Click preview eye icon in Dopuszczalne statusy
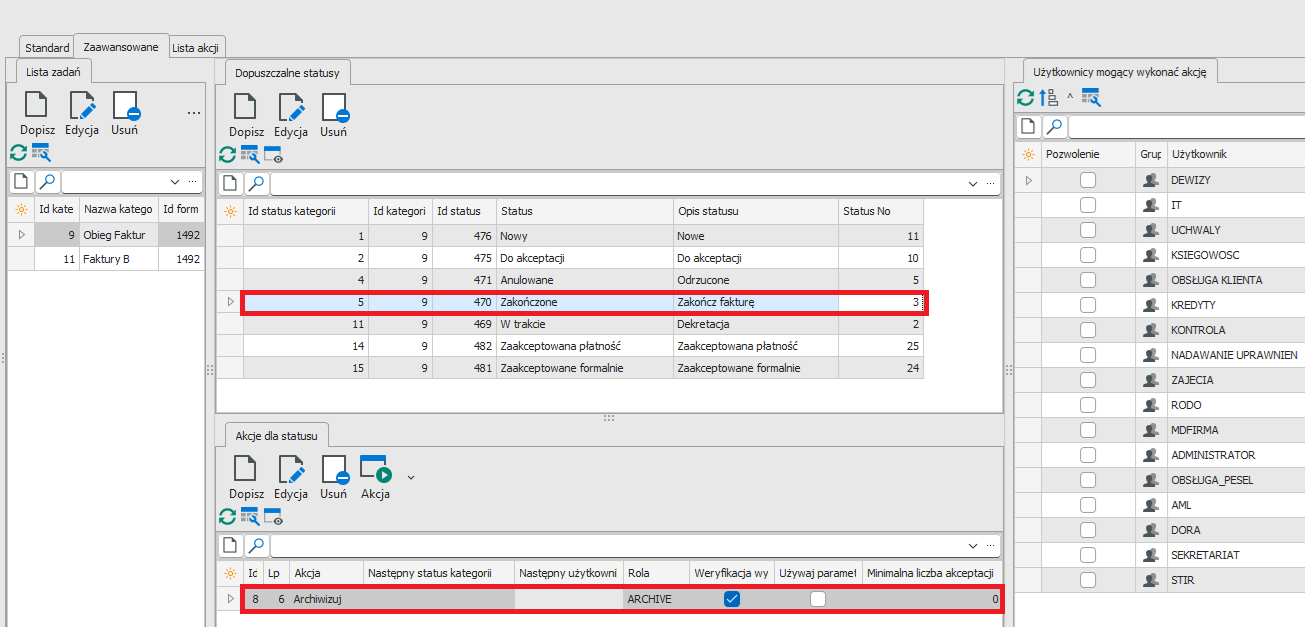Image resolution: width=1305 pixels, height=627 pixels. click(273, 155)
